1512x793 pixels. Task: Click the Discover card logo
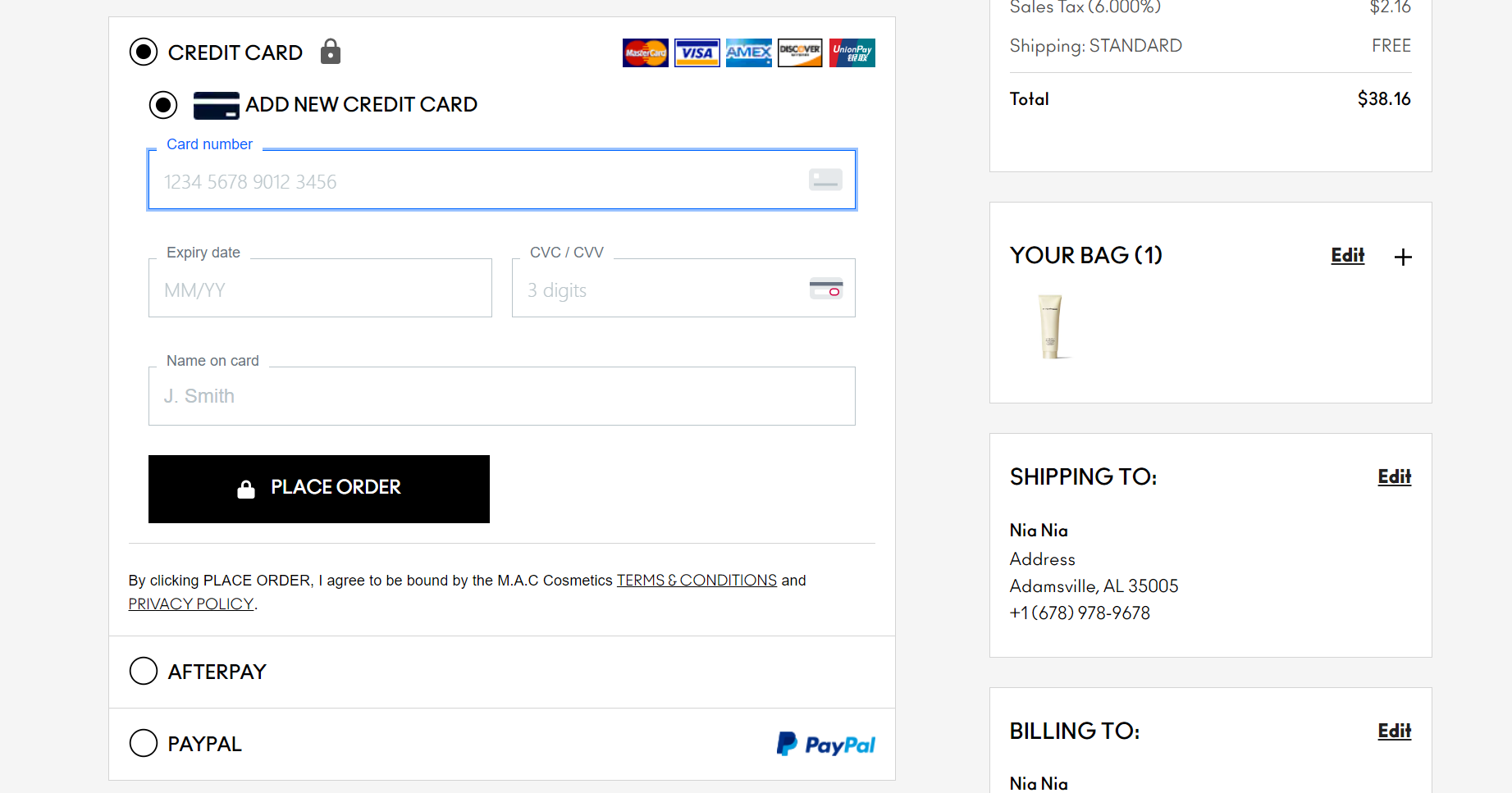(800, 52)
